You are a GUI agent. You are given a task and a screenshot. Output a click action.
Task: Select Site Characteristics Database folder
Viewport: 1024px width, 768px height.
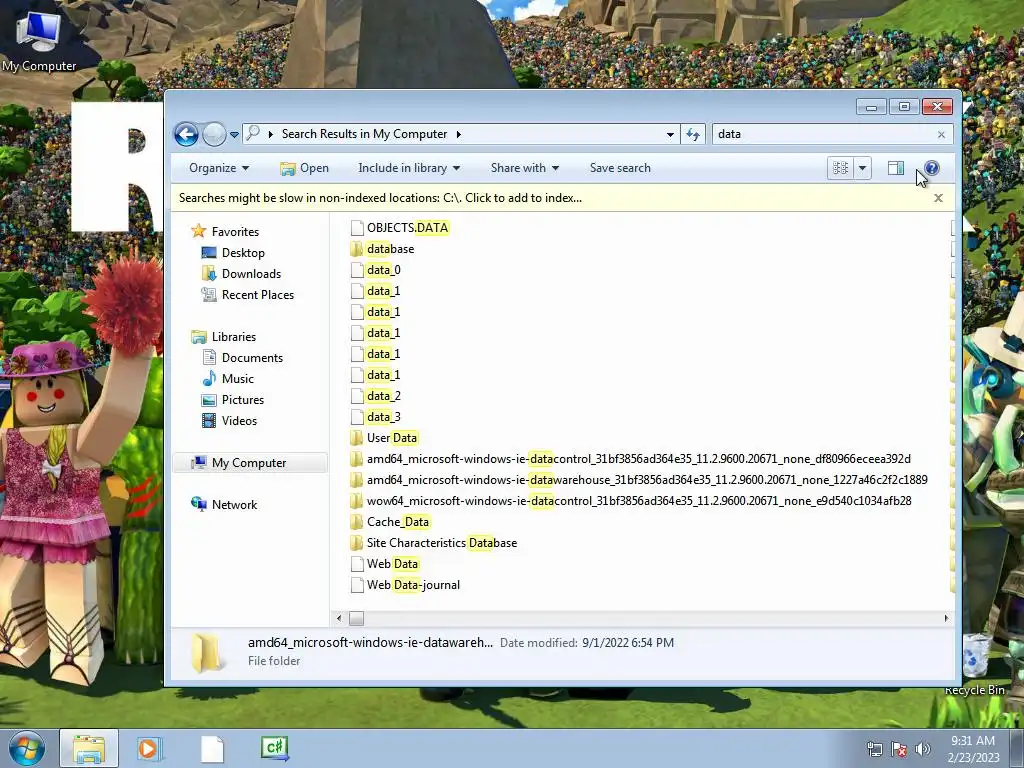pyautogui.click(x=434, y=543)
